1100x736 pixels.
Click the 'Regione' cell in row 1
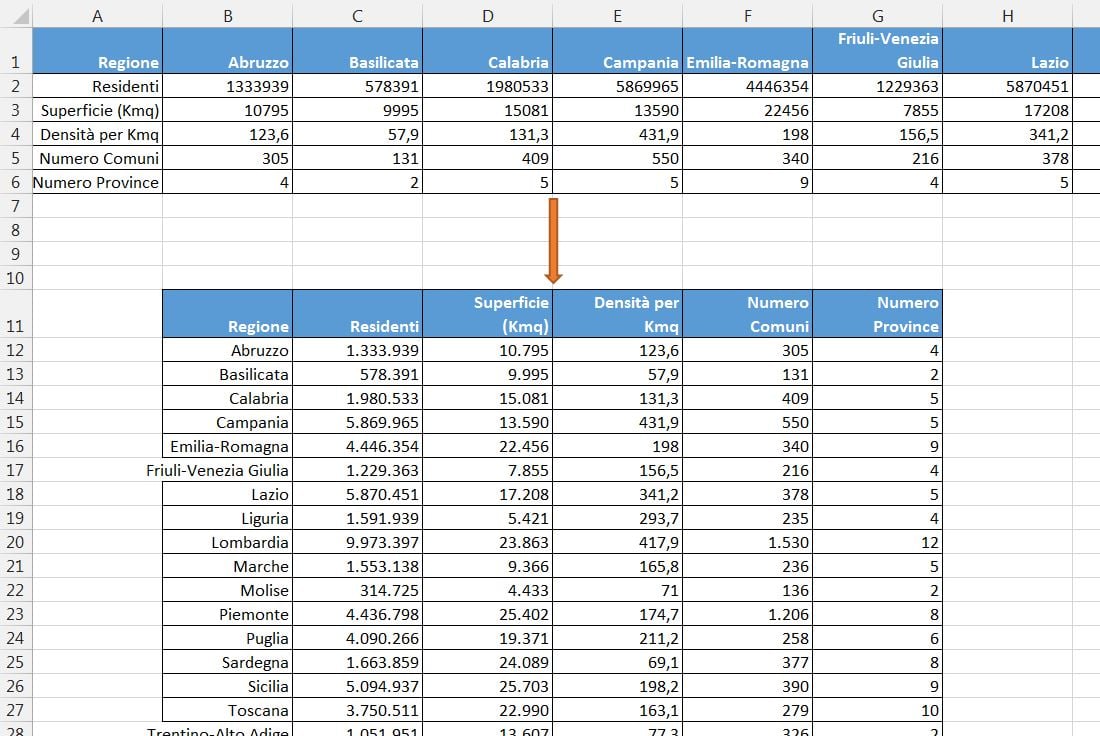98,51
